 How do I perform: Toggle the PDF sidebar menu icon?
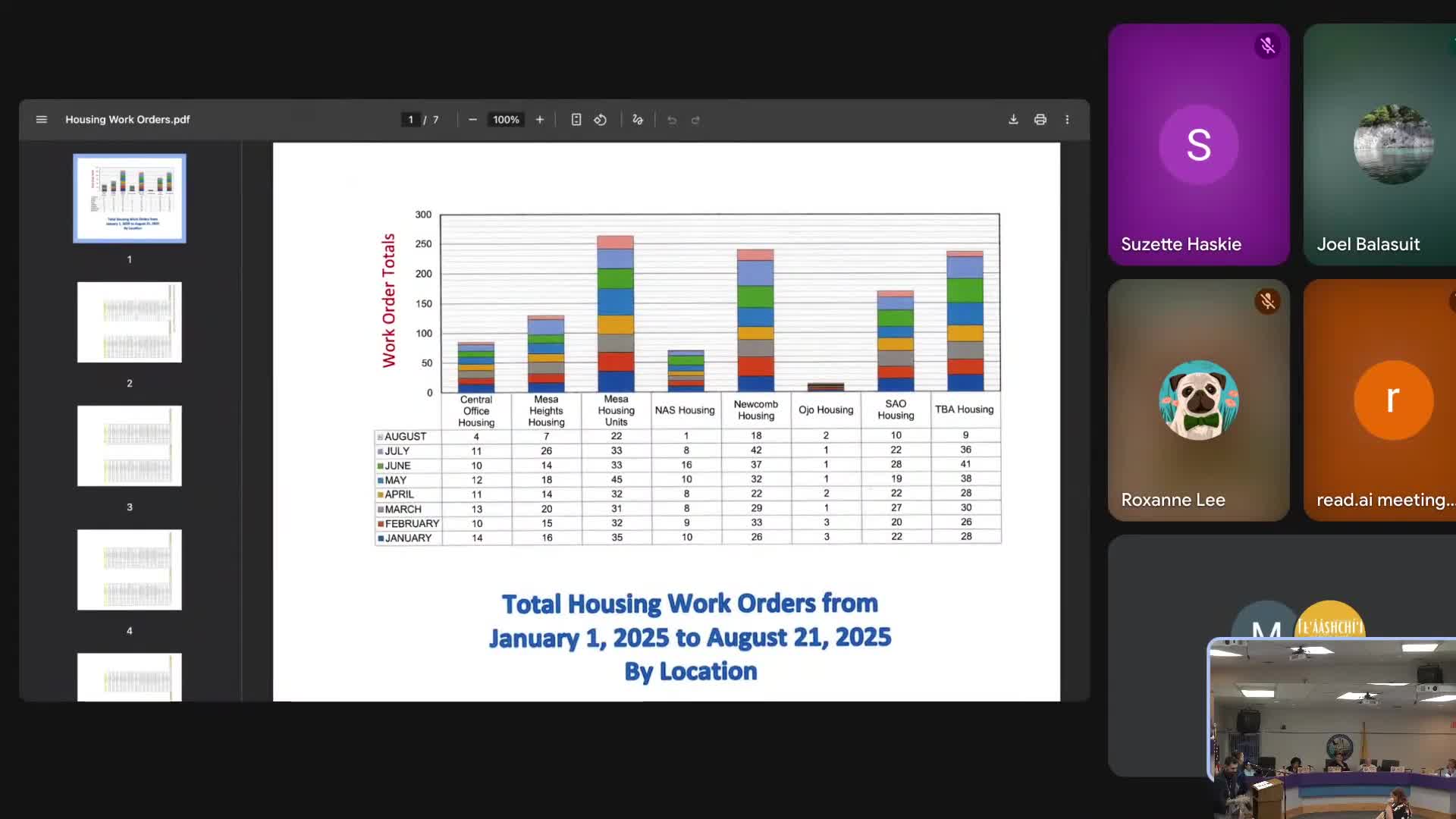[x=42, y=120]
